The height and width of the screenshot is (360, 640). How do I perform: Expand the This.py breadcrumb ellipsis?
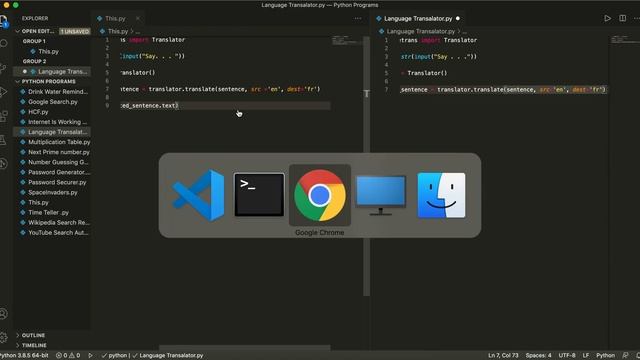click(138, 31)
